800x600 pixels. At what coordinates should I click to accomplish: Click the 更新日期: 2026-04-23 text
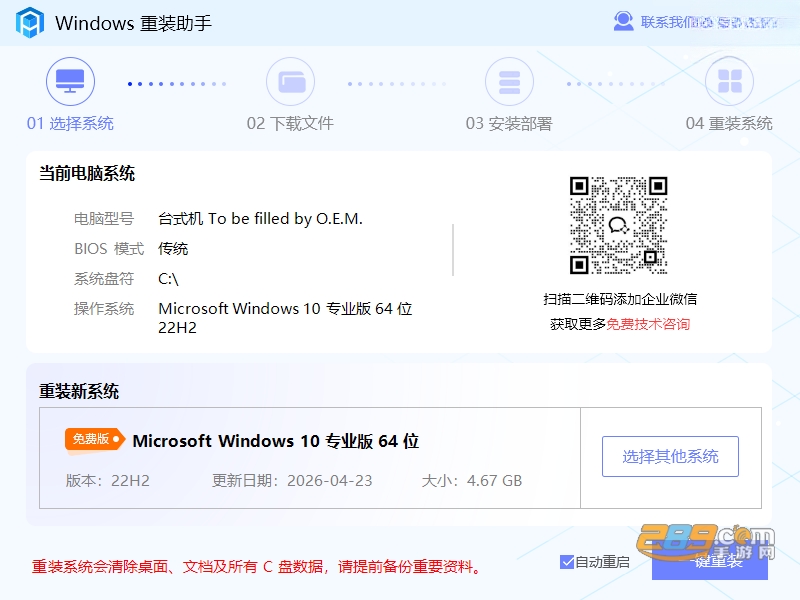[x=292, y=481]
